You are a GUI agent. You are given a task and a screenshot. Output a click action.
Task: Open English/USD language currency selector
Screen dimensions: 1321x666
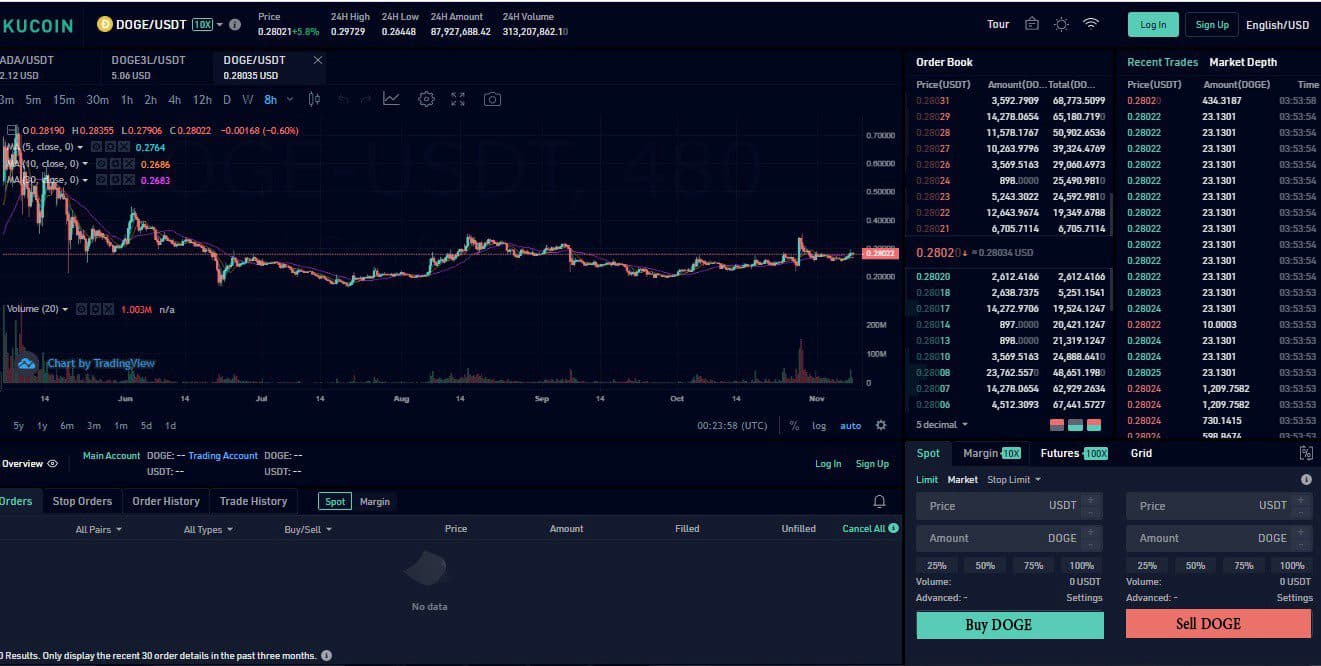1277,25
